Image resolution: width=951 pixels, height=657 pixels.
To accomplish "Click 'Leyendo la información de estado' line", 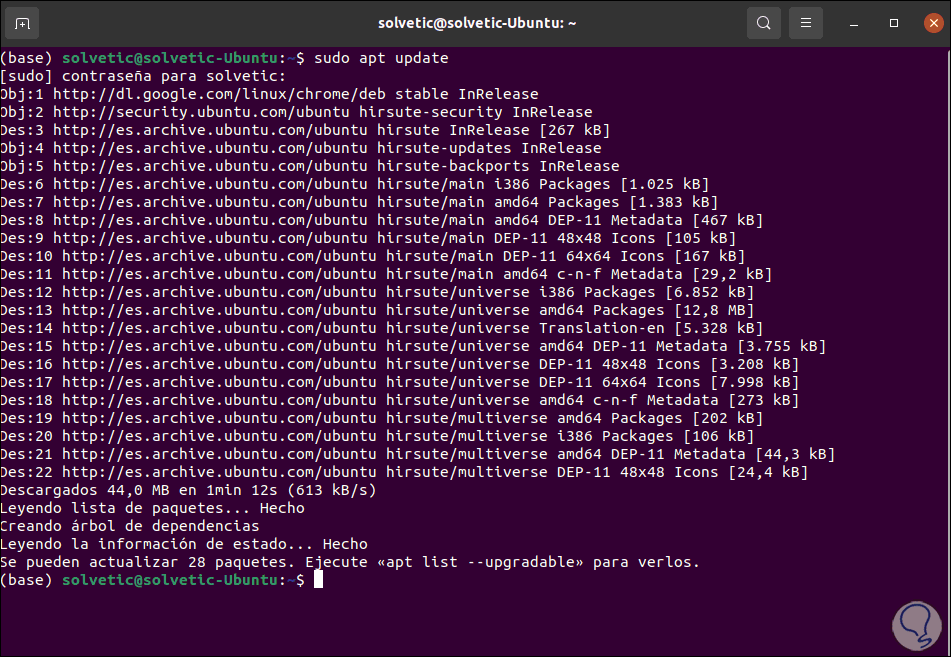I will 184,544.
